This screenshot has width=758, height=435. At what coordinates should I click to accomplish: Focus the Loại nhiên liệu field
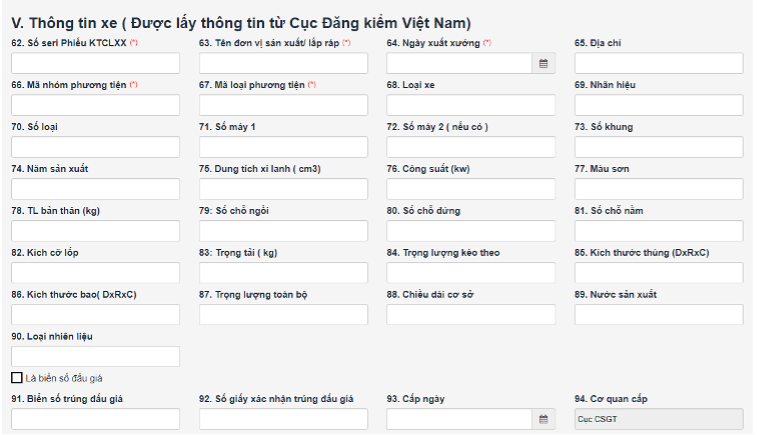coord(95,356)
